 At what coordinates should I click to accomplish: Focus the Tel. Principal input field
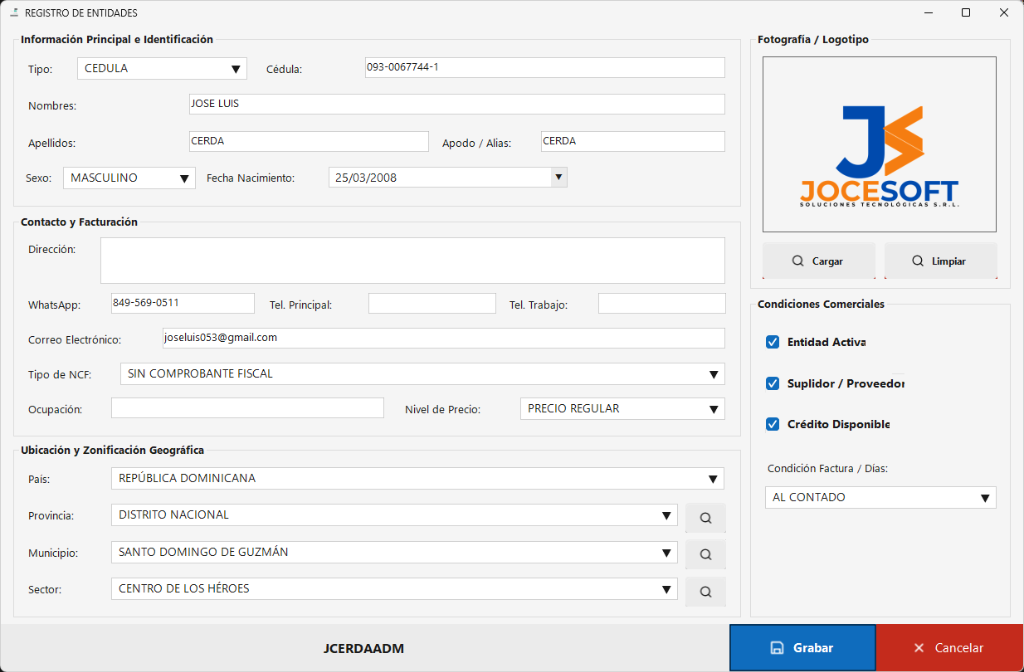pos(432,304)
